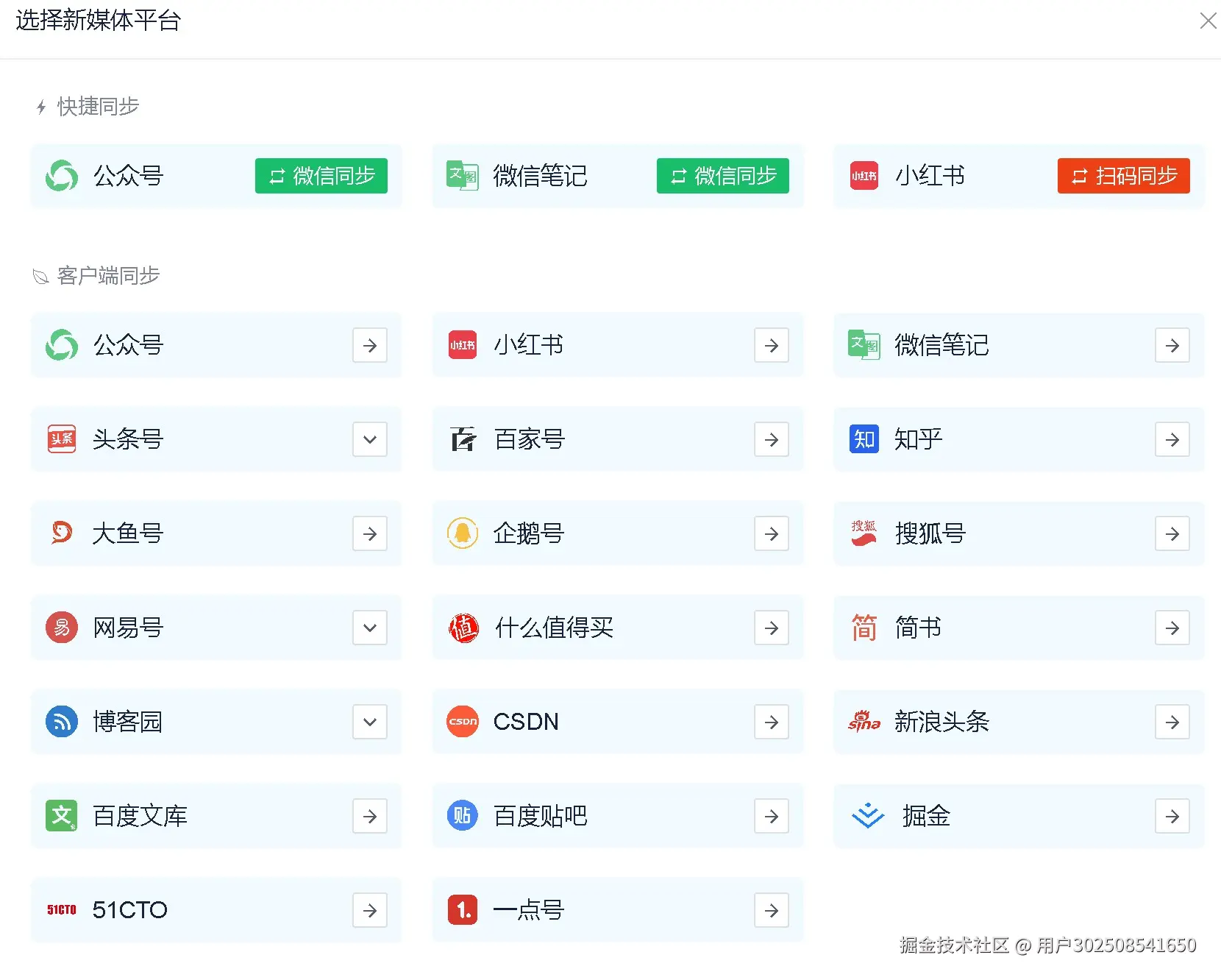Click the CSDN orange logo icon
Screen dimensions: 1221x980
tap(463, 722)
